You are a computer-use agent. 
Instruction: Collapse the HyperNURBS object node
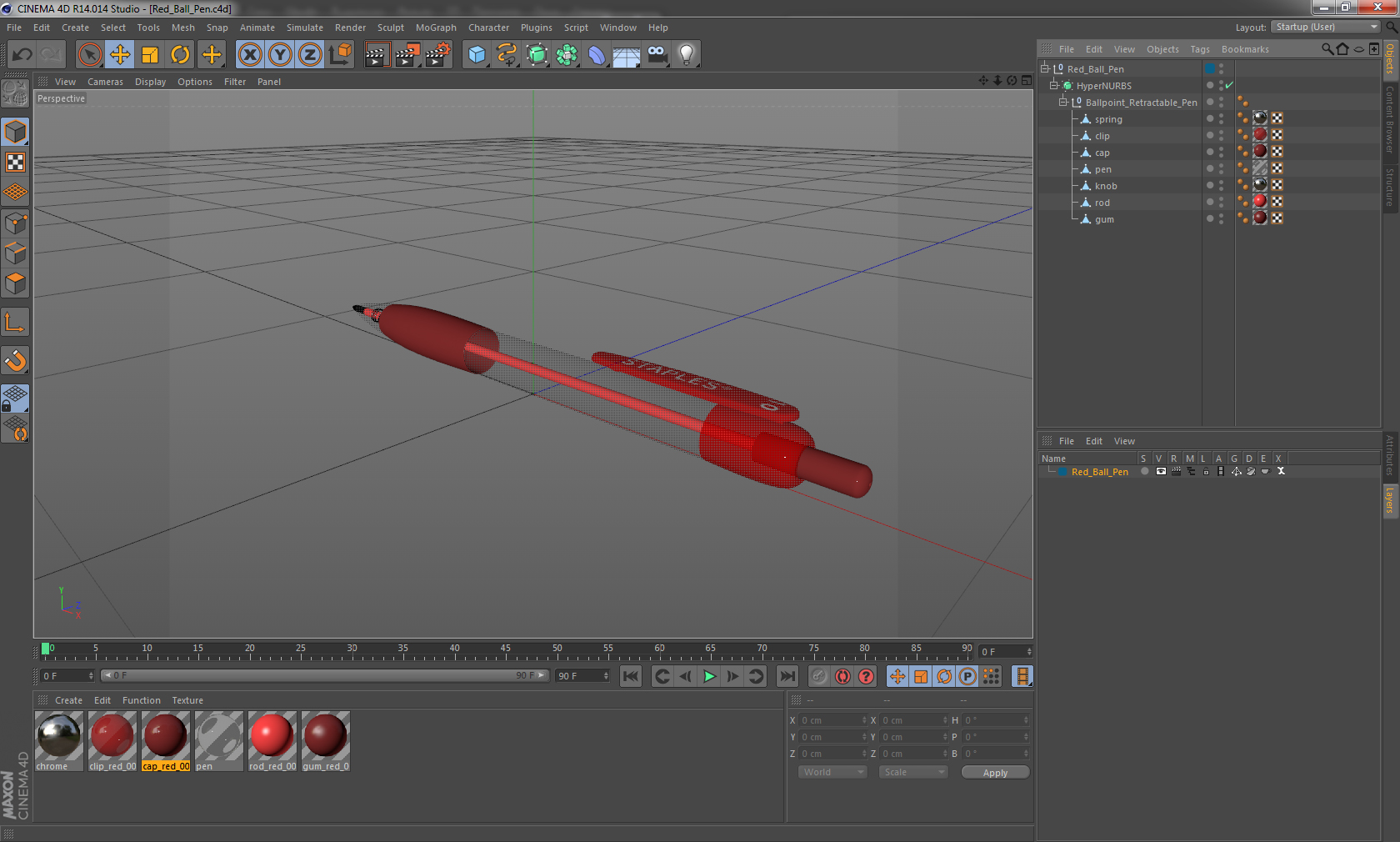1053,85
